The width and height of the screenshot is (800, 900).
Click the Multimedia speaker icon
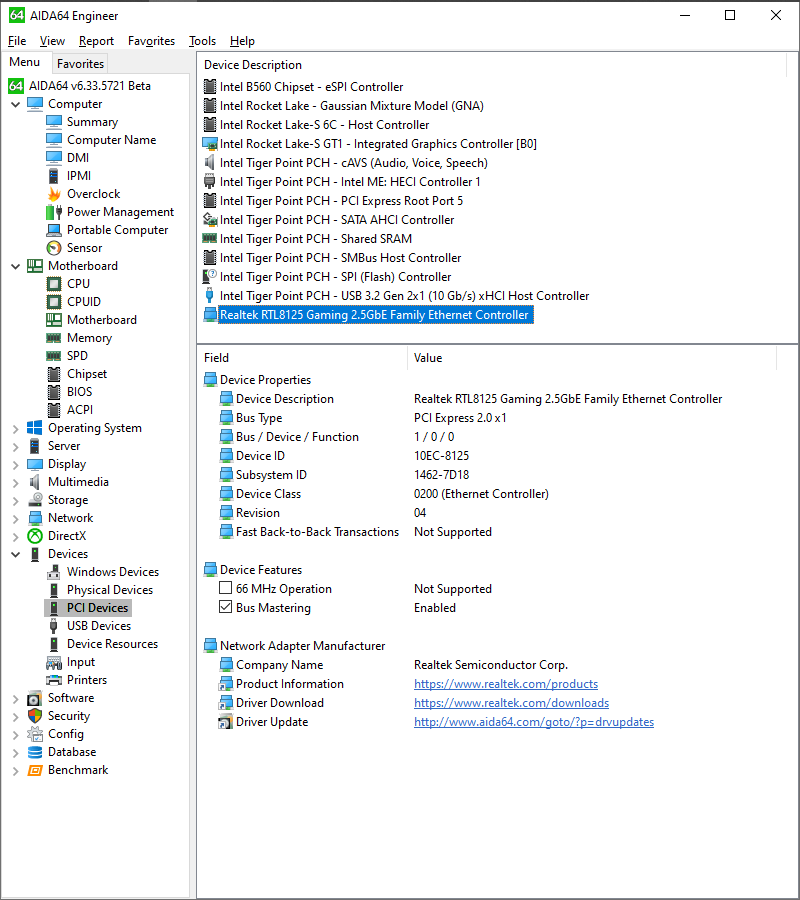click(x=35, y=482)
